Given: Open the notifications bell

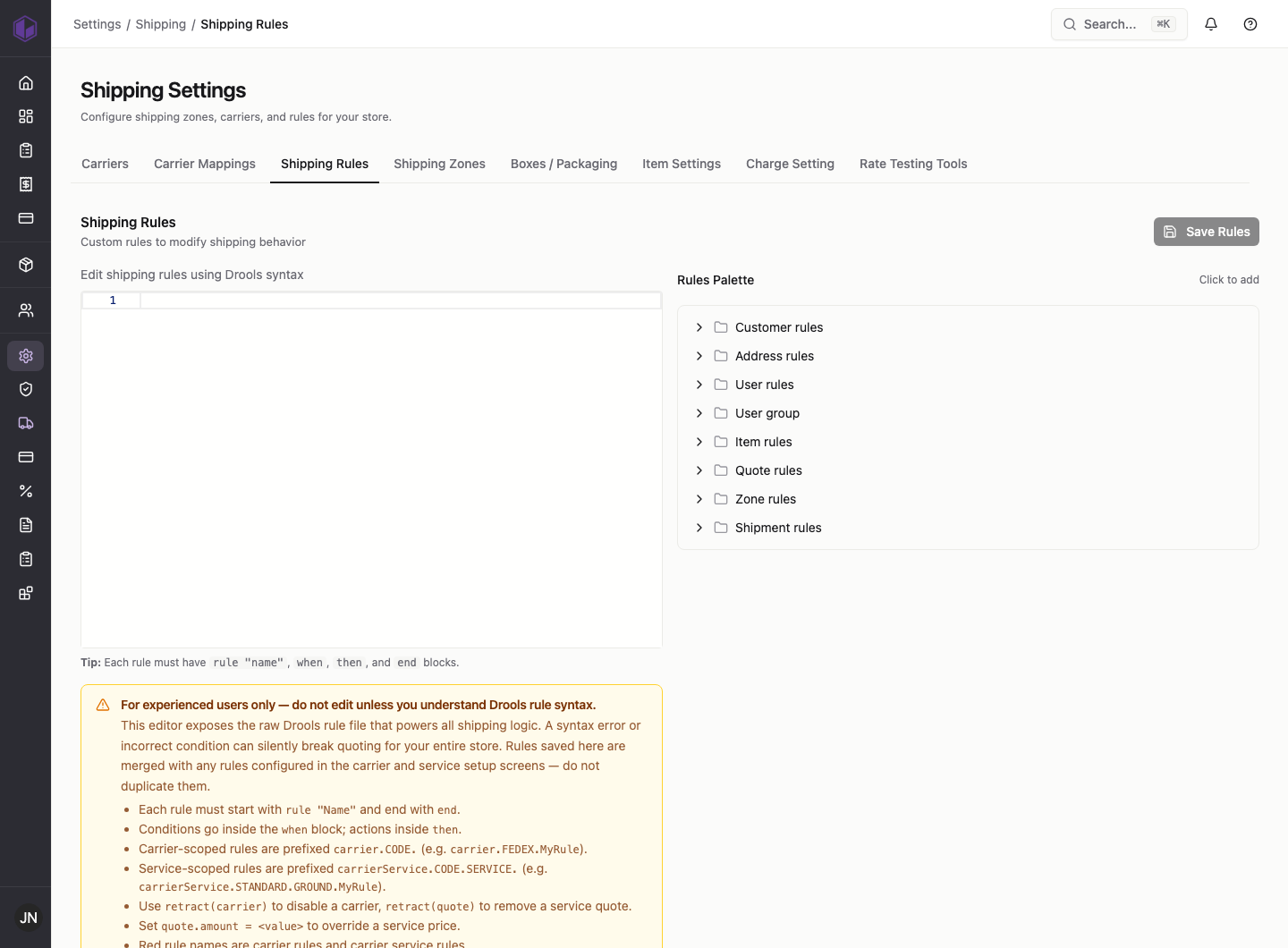Looking at the screenshot, I should 1211,24.
